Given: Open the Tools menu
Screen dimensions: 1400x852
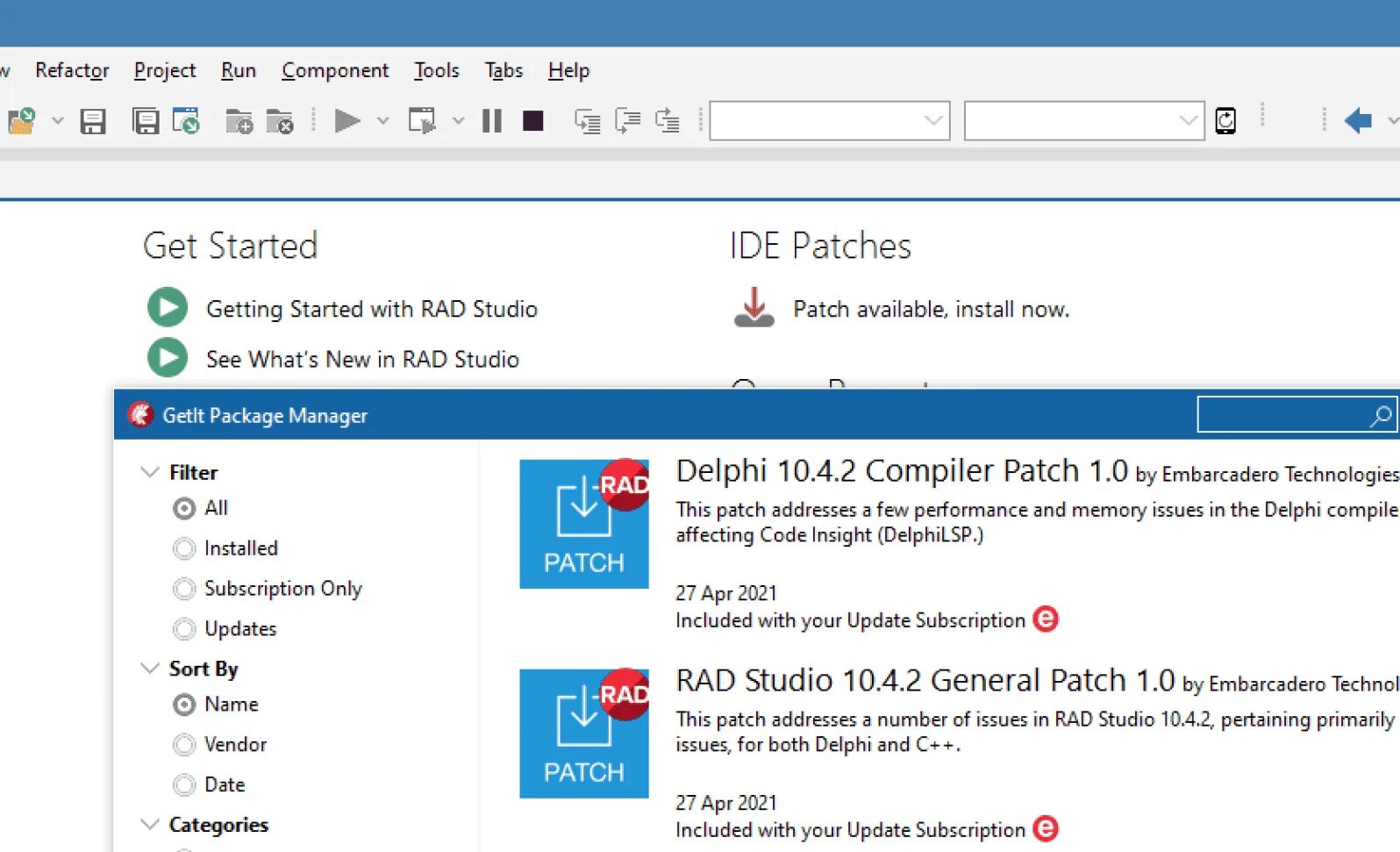Looking at the screenshot, I should 437,70.
